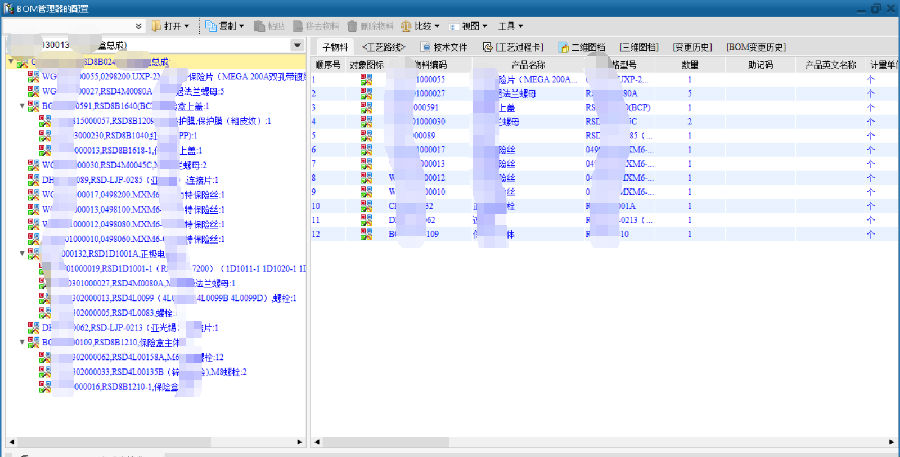Switch to the 工艺路线 tab
The height and width of the screenshot is (457, 900).
pos(384,47)
